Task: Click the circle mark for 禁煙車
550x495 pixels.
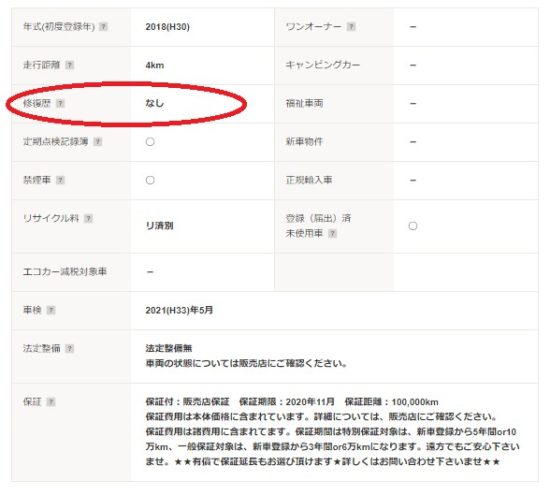Action: pyautogui.click(x=150, y=180)
